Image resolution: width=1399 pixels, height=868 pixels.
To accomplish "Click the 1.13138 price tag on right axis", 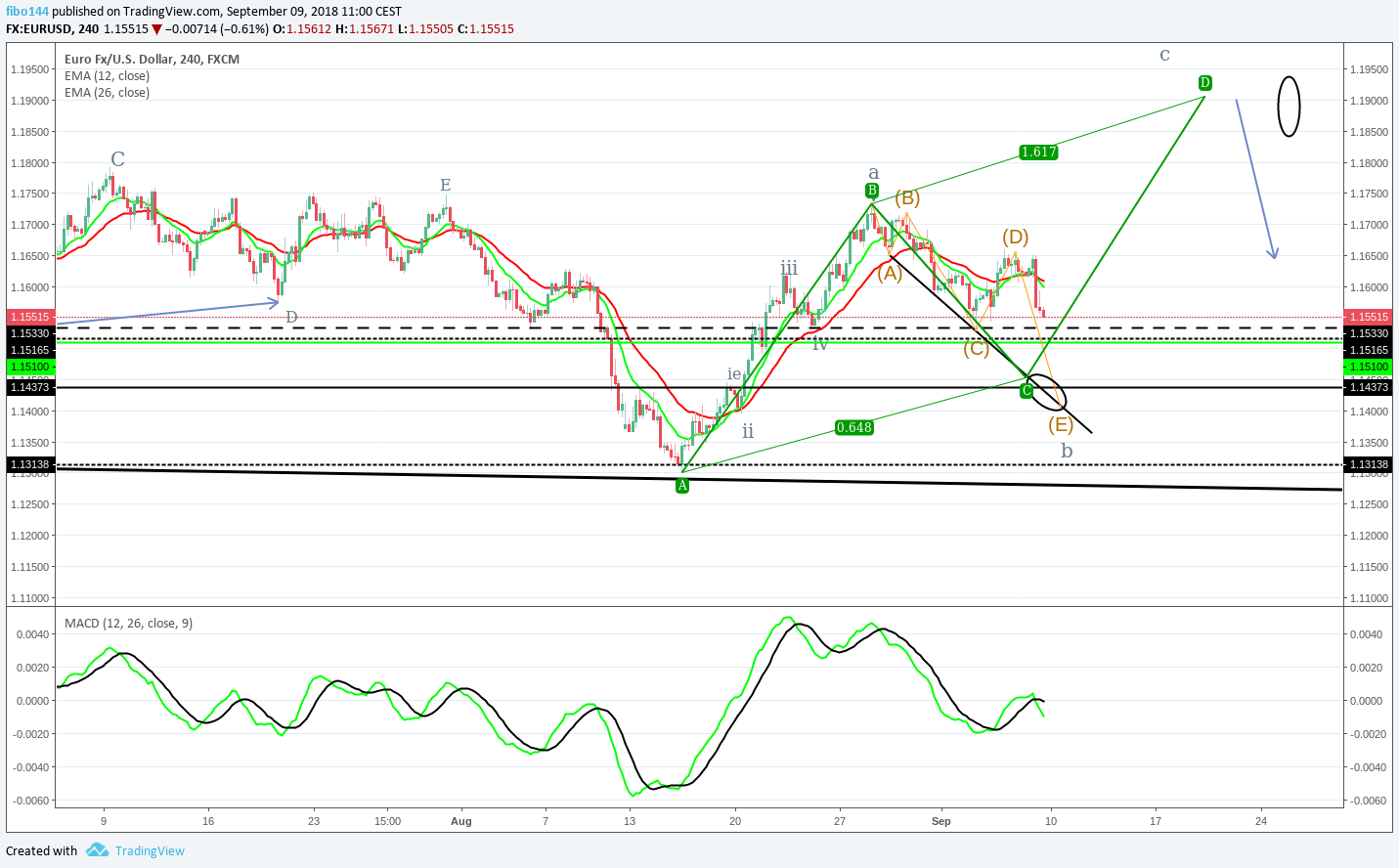I will [1369, 465].
